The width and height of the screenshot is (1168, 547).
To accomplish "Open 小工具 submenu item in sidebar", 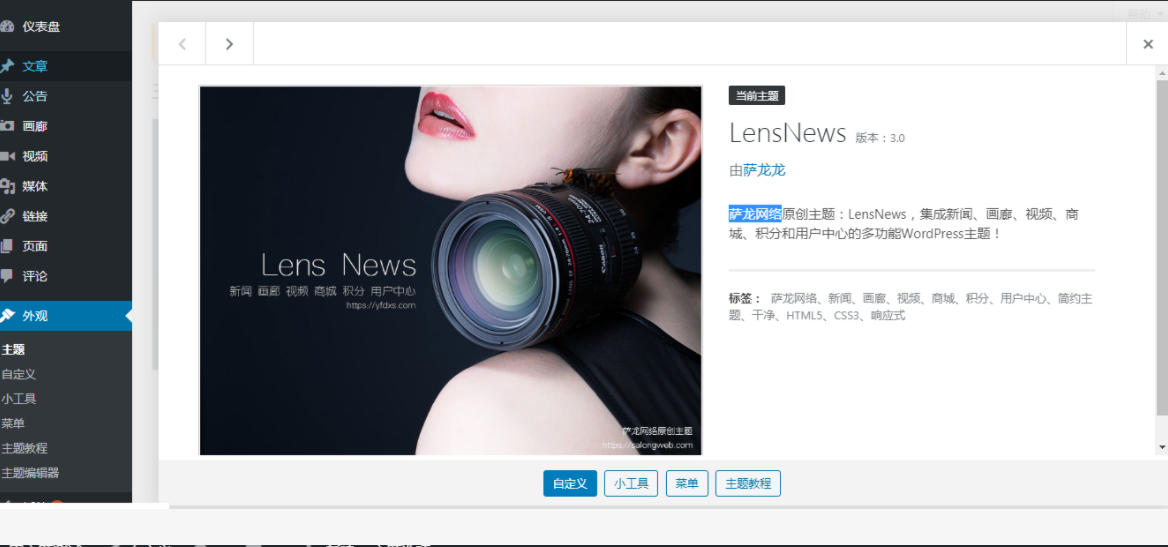I will coord(19,399).
